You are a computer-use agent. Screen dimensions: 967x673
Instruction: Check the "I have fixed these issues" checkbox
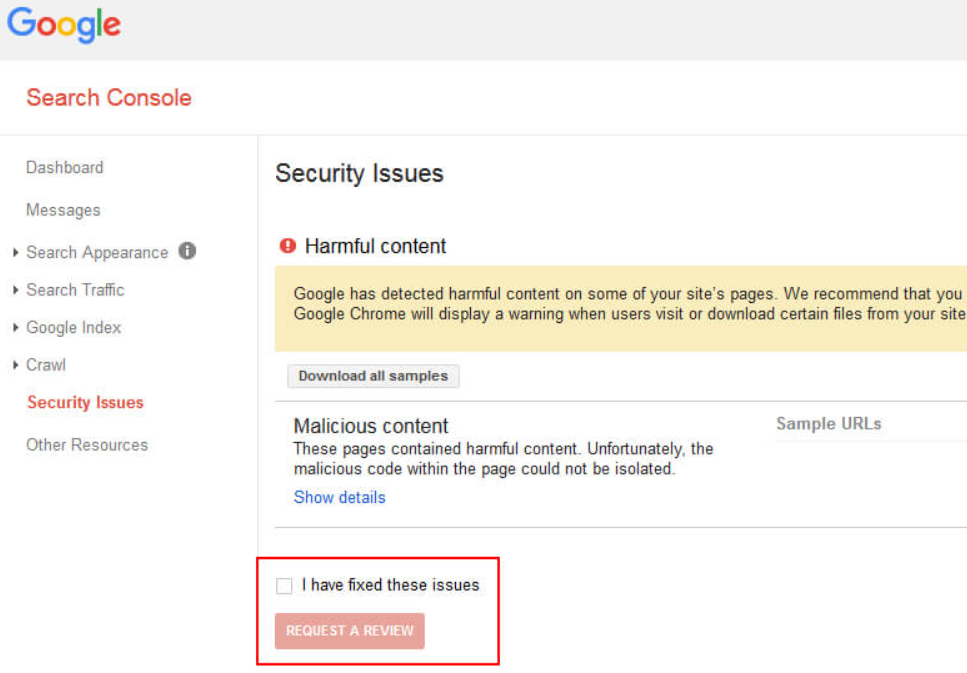pyautogui.click(x=283, y=586)
